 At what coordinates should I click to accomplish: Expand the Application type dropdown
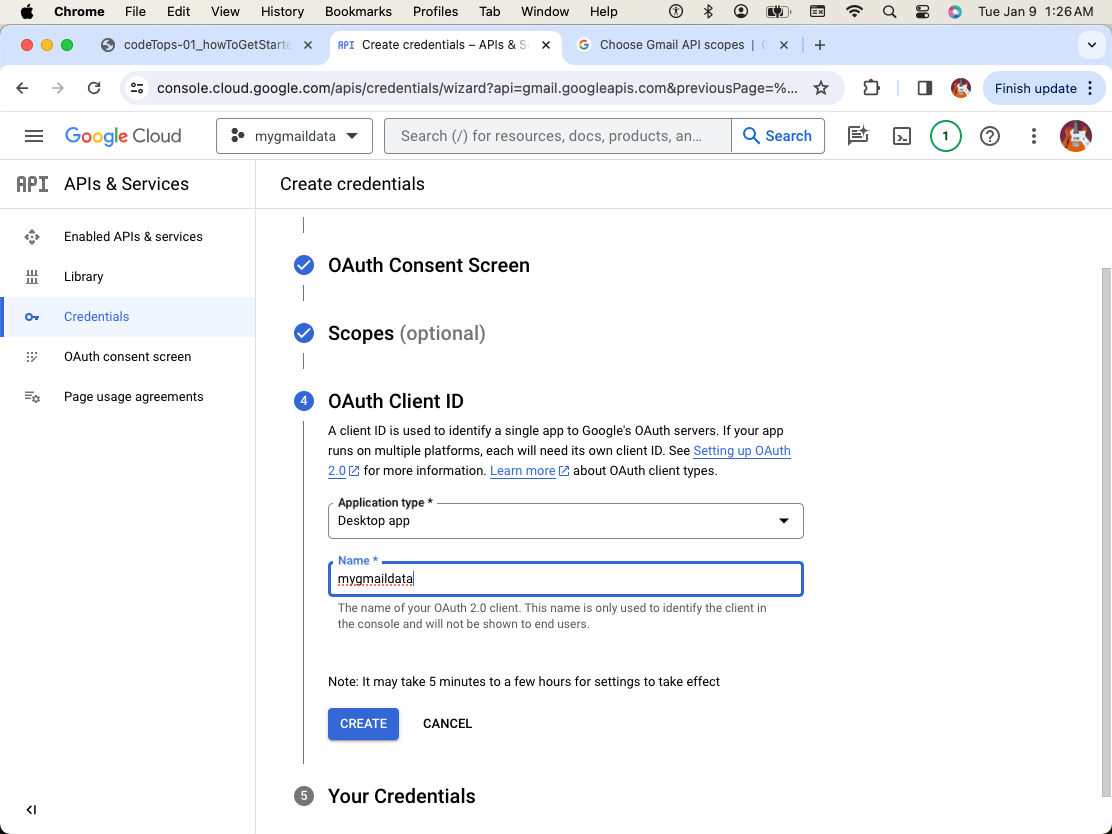click(565, 521)
